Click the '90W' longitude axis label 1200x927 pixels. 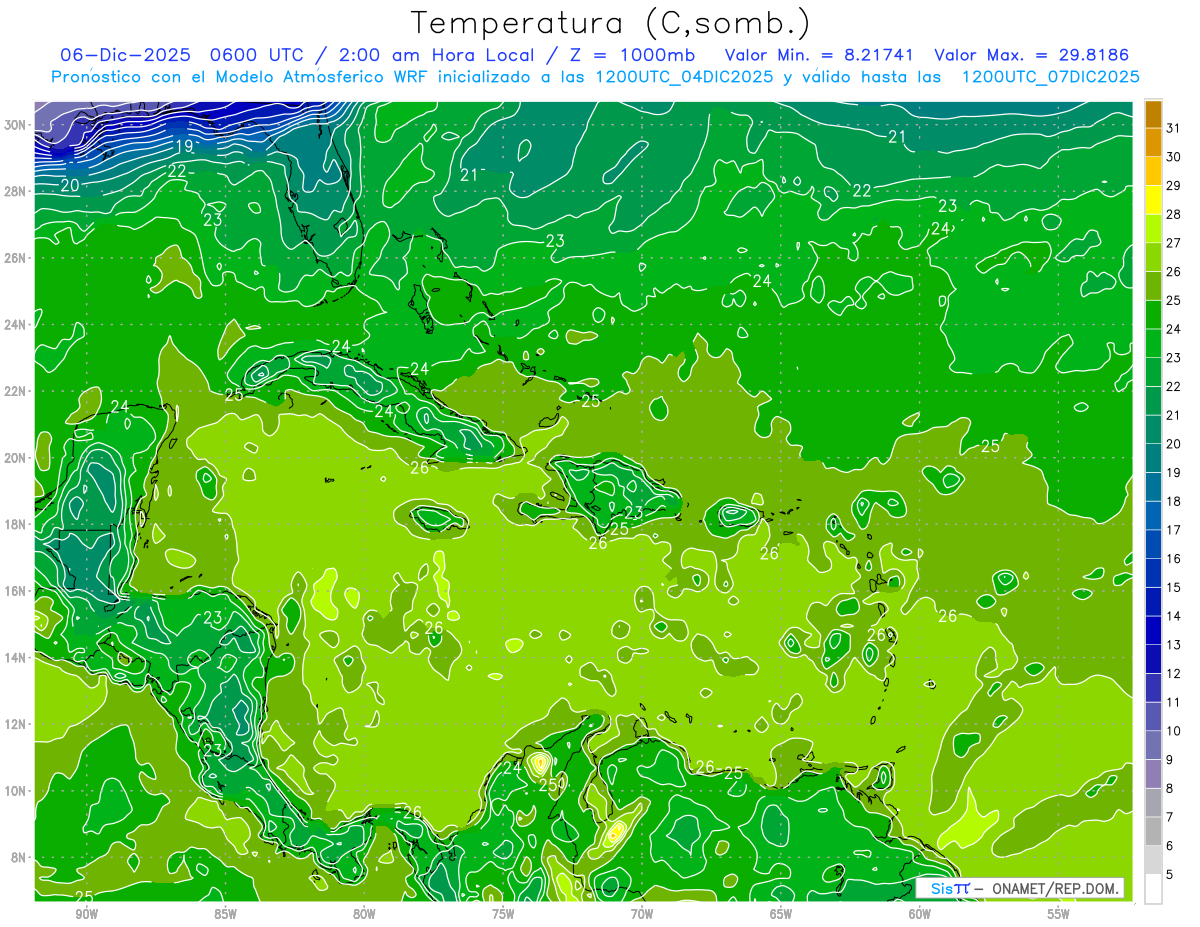click(86, 914)
